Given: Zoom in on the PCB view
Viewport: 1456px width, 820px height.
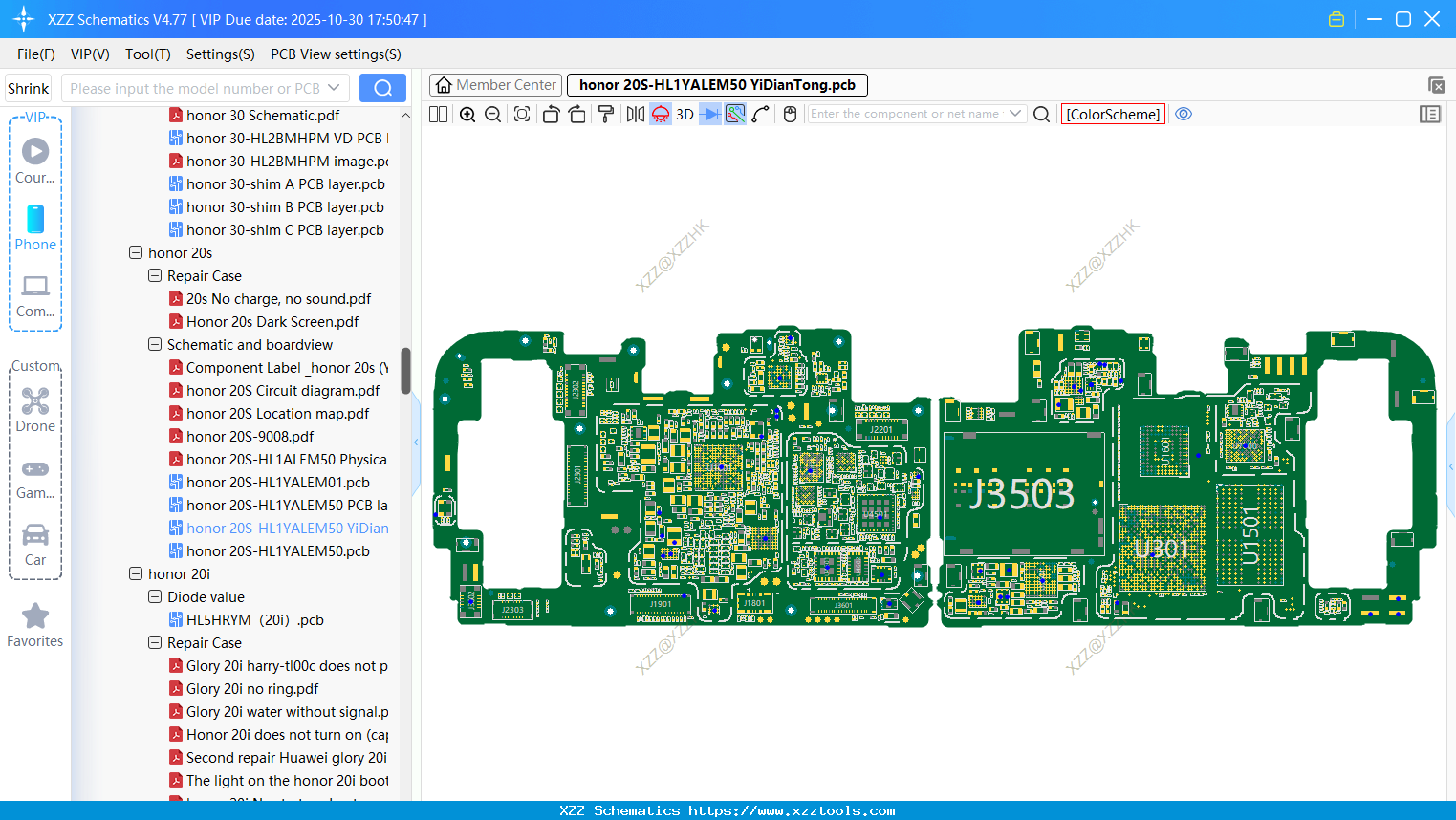Looking at the screenshot, I should [x=467, y=114].
